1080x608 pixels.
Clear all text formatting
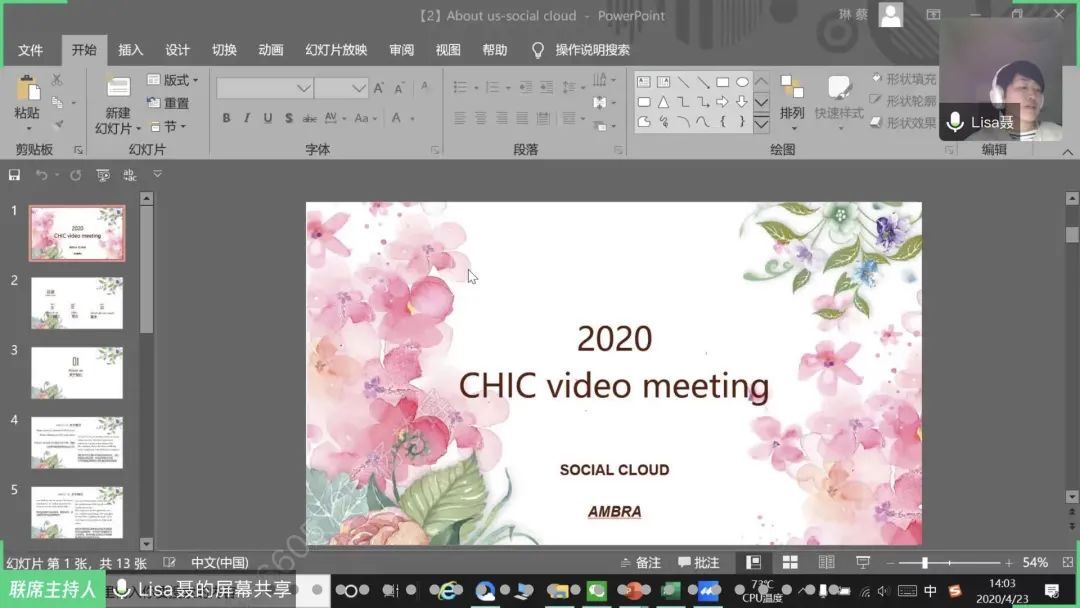tap(424, 87)
